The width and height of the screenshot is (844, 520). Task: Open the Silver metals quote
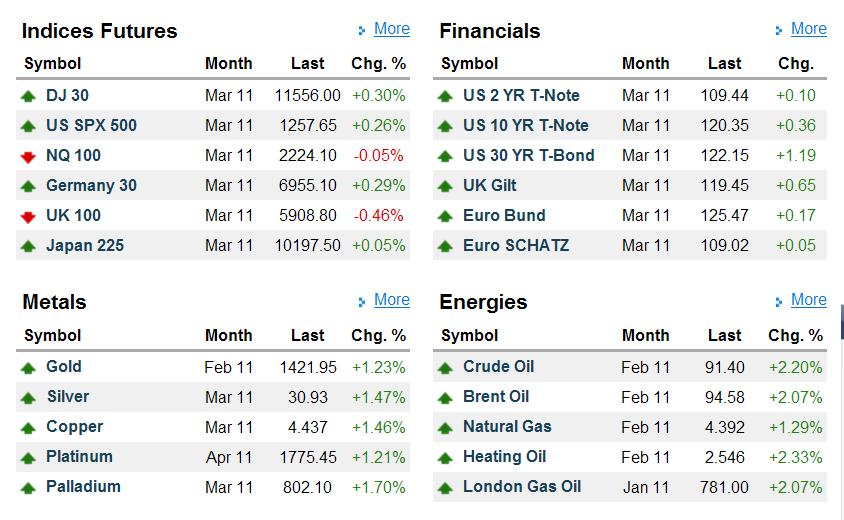(68, 397)
